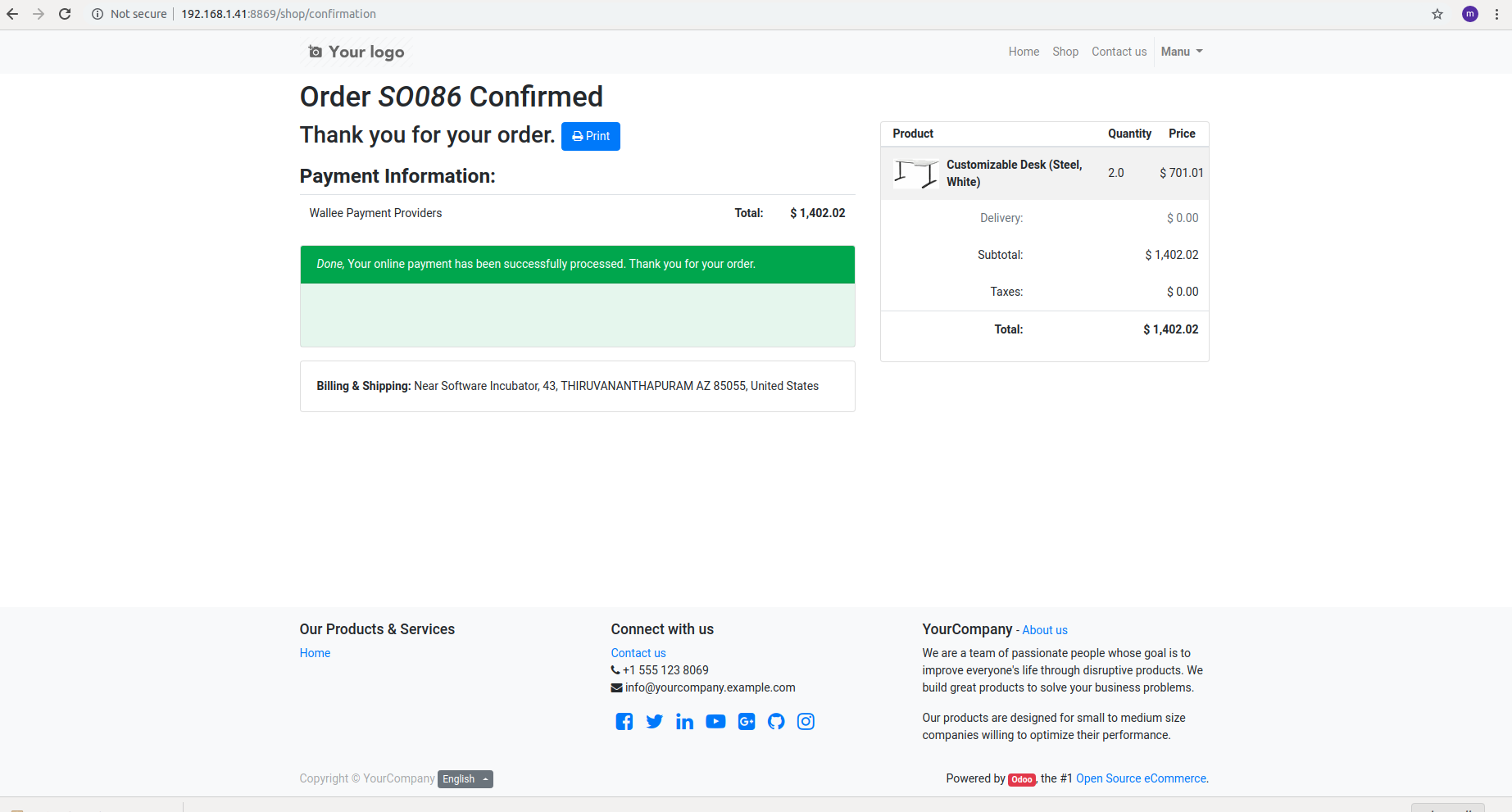Screen dimensions: 1512x812
Task: Open Contact us in header navigation
Action: [x=1119, y=52]
